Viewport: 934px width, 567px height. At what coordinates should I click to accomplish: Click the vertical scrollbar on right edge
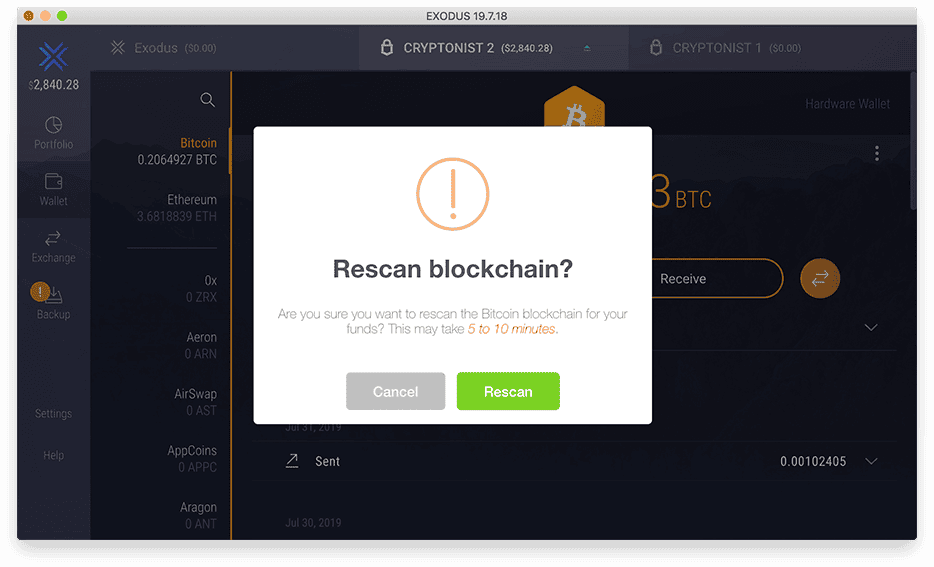click(x=913, y=141)
